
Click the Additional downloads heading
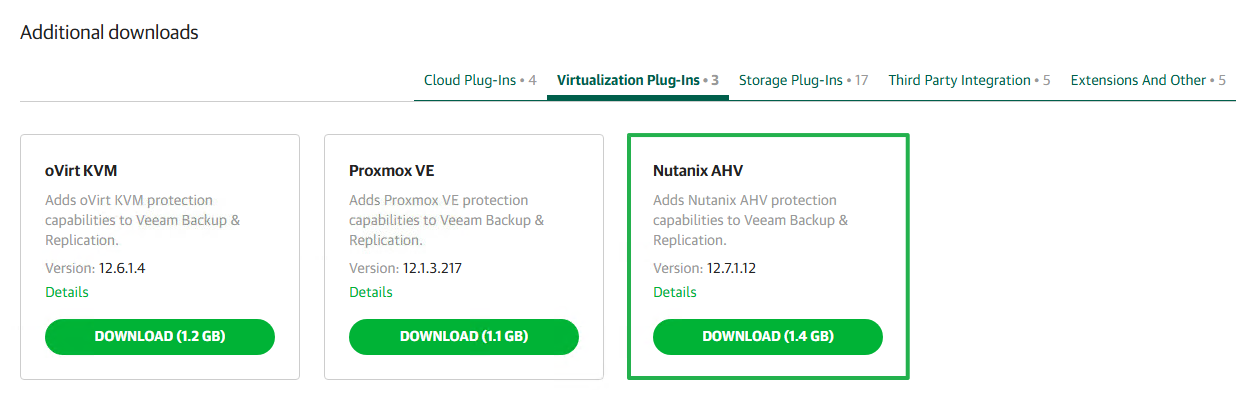[x=109, y=33]
